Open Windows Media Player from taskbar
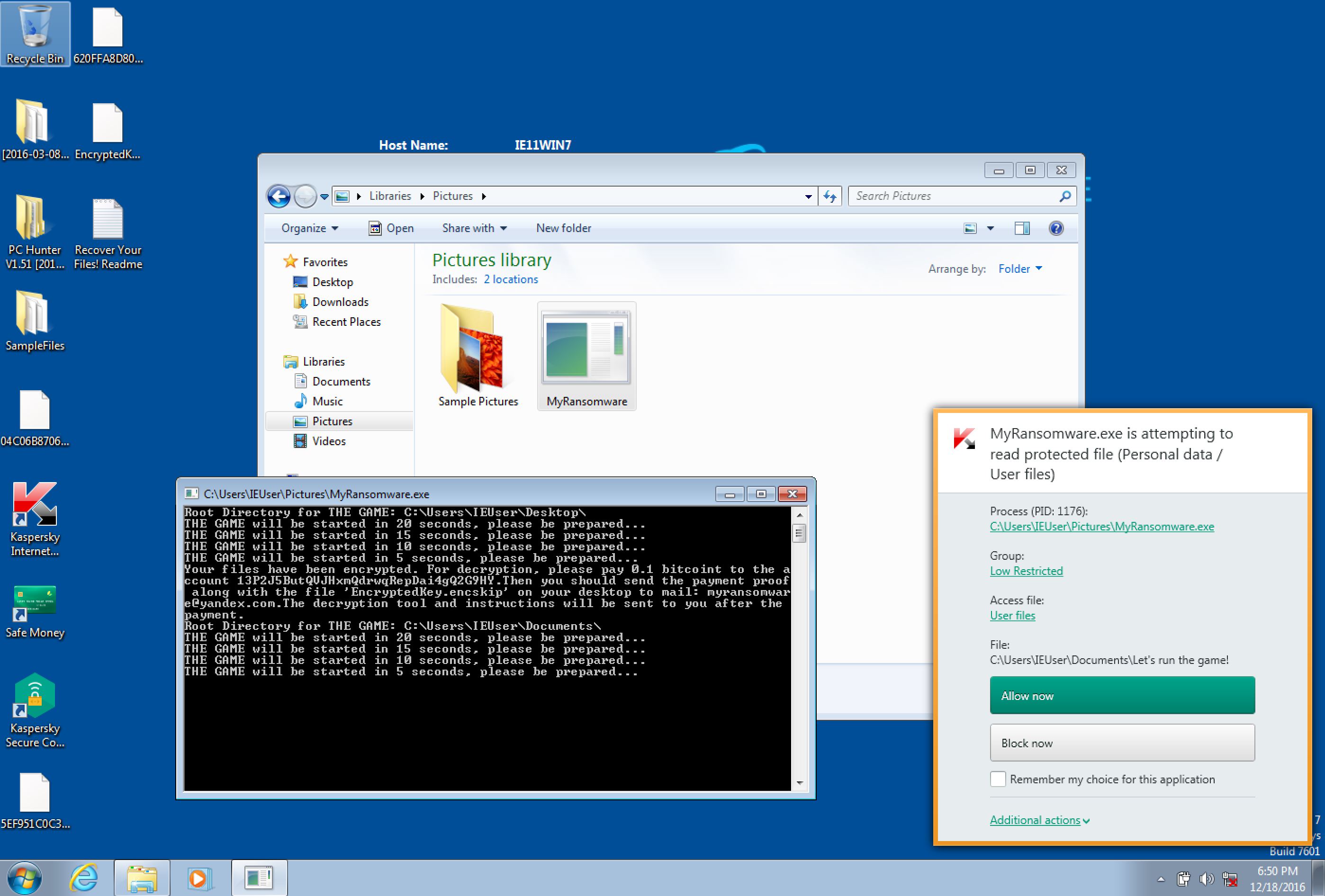 point(199,878)
